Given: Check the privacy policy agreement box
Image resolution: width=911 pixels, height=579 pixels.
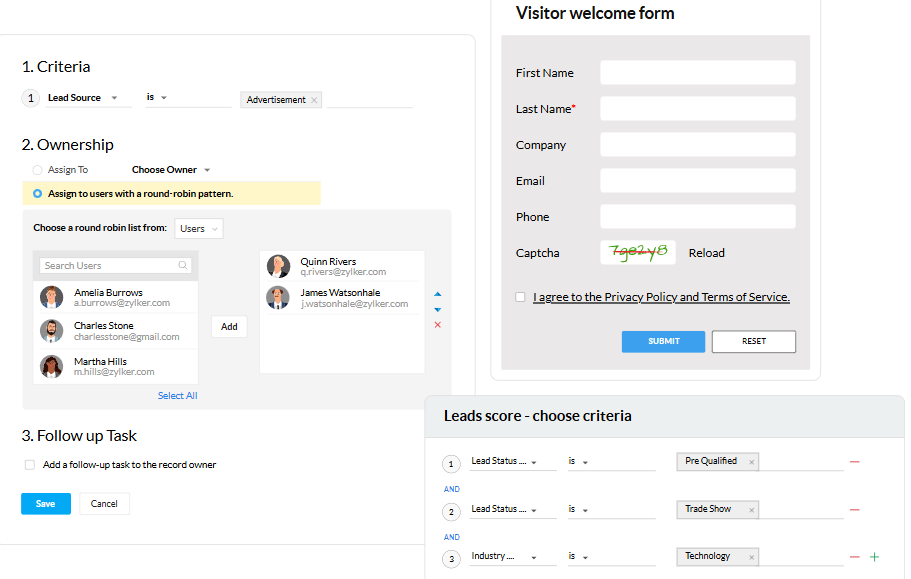Looking at the screenshot, I should (521, 297).
